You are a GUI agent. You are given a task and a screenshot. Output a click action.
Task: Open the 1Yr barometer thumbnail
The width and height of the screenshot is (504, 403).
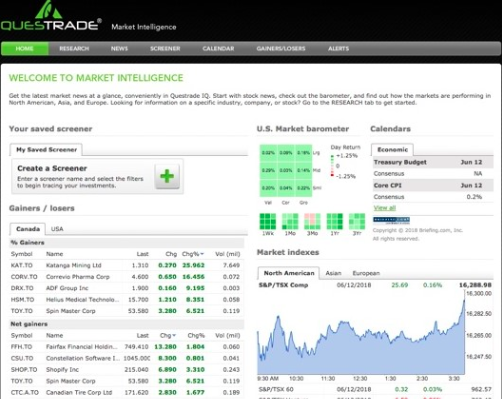click(x=335, y=221)
